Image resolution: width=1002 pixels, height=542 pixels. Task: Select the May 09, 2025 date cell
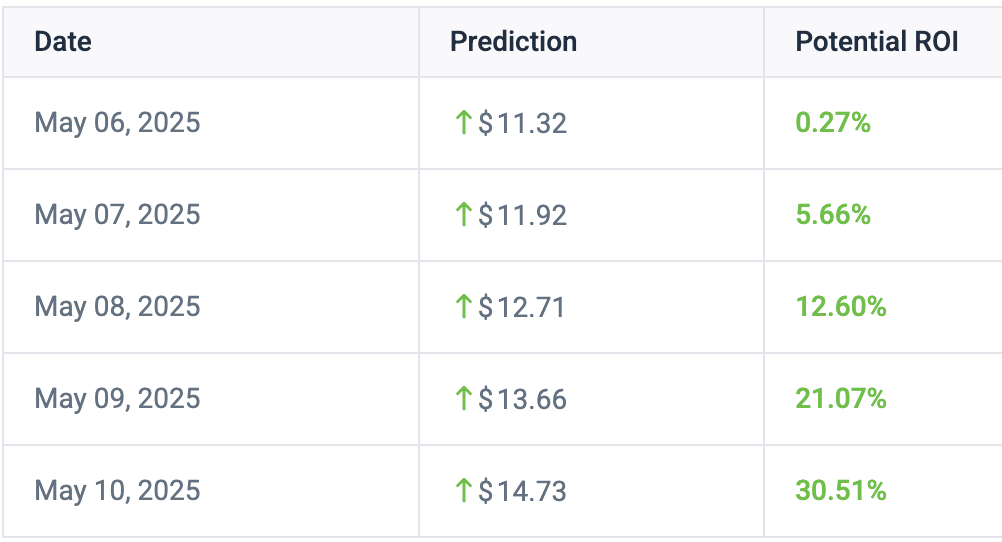tap(117, 399)
